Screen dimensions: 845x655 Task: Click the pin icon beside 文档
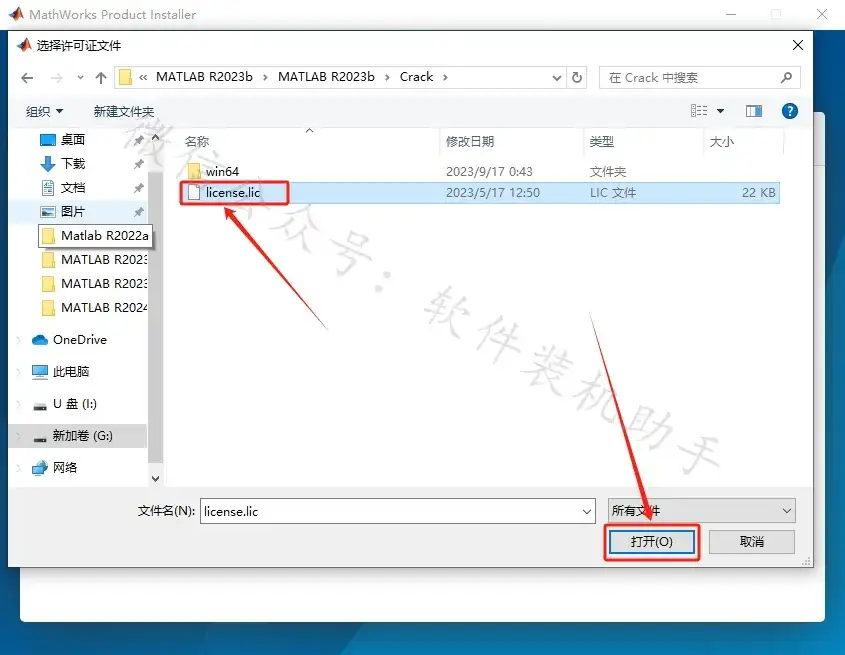click(x=138, y=188)
